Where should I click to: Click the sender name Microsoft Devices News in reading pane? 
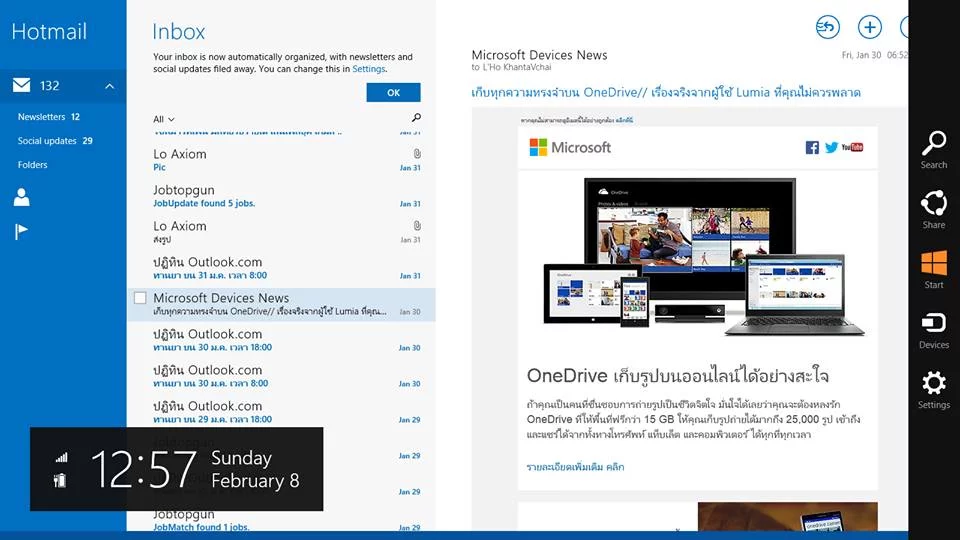point(539,55)
